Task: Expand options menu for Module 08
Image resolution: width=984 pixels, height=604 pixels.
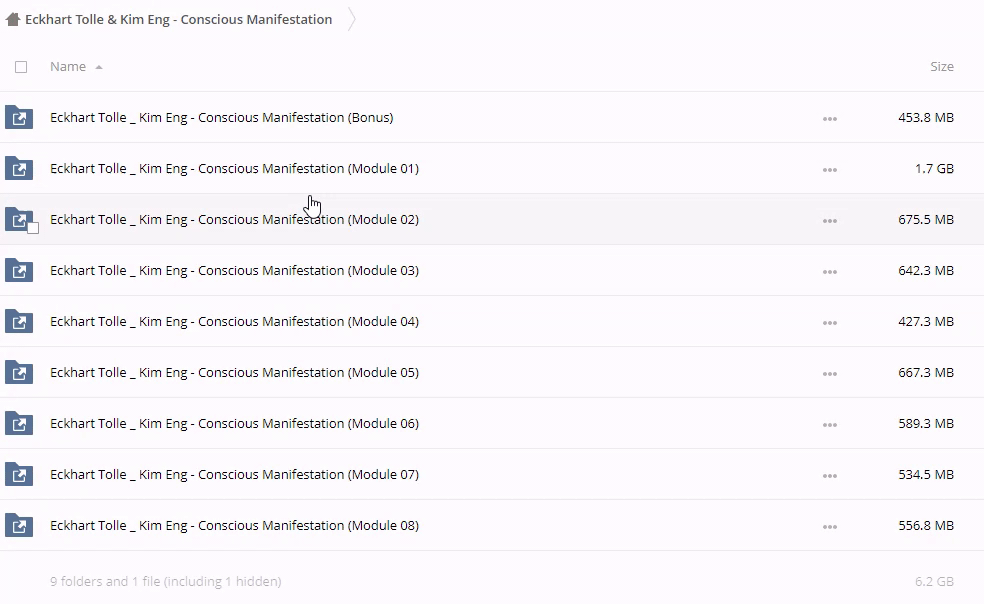Action: coord(829,526)
